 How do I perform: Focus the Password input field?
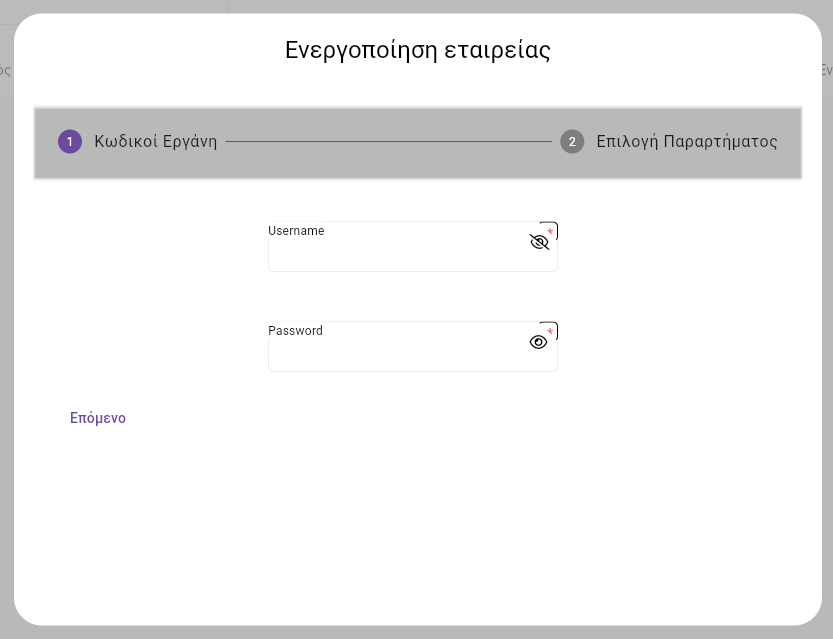[x=400, y=351]
